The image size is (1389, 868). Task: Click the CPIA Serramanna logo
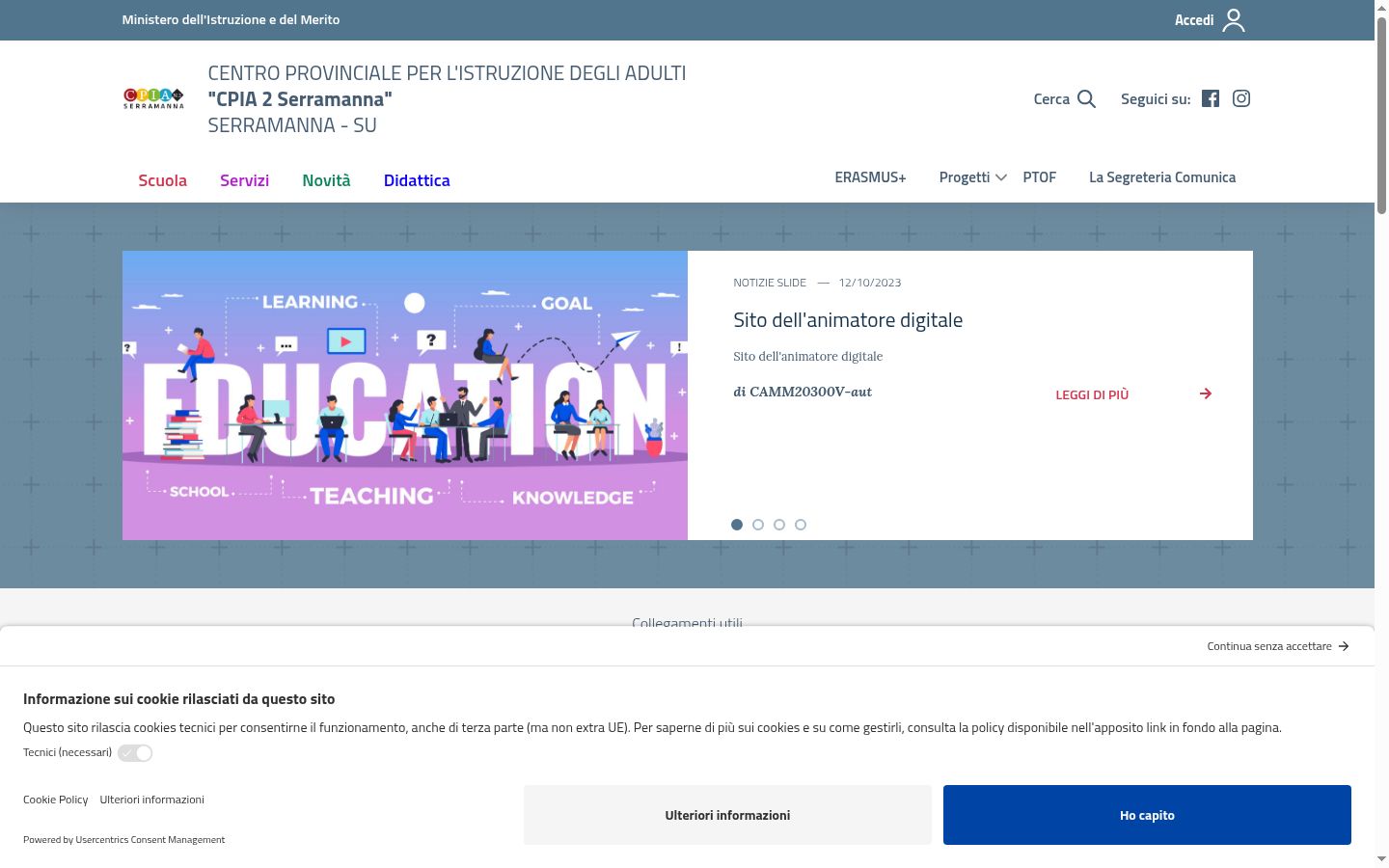pyautogui.click(x=153, y=98)
